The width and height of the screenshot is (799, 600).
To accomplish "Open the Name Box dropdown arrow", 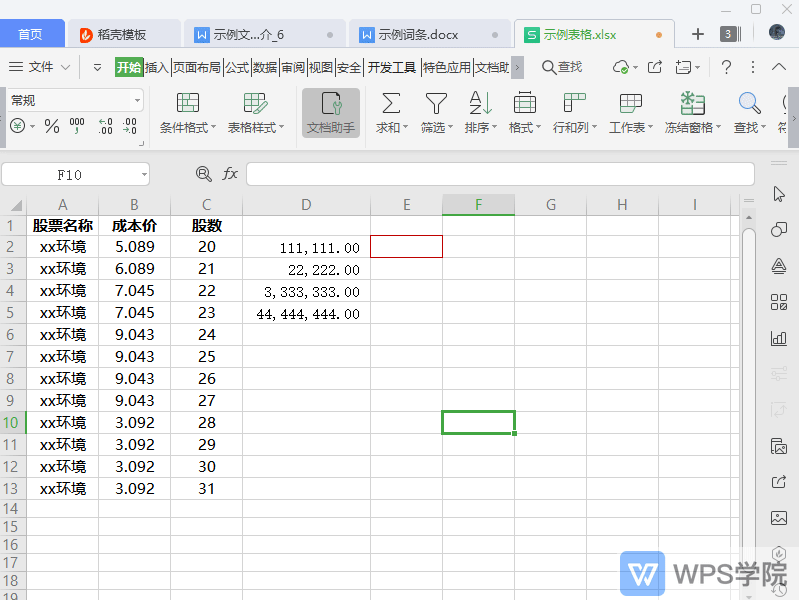I will pyautogui.click(x=144, y=175).
